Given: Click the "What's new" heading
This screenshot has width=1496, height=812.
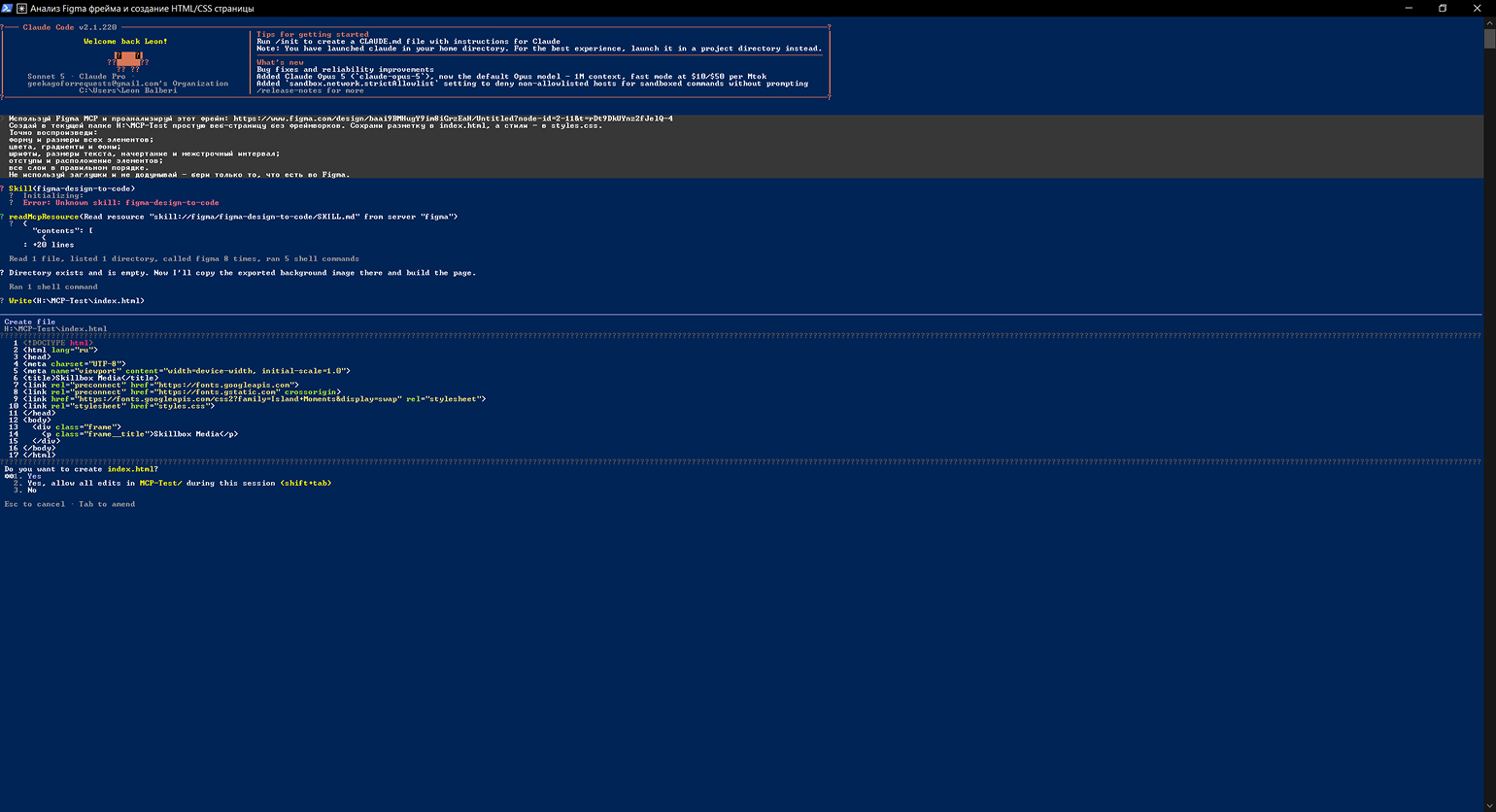Looking at the screenshot, I should click(281, 63).
